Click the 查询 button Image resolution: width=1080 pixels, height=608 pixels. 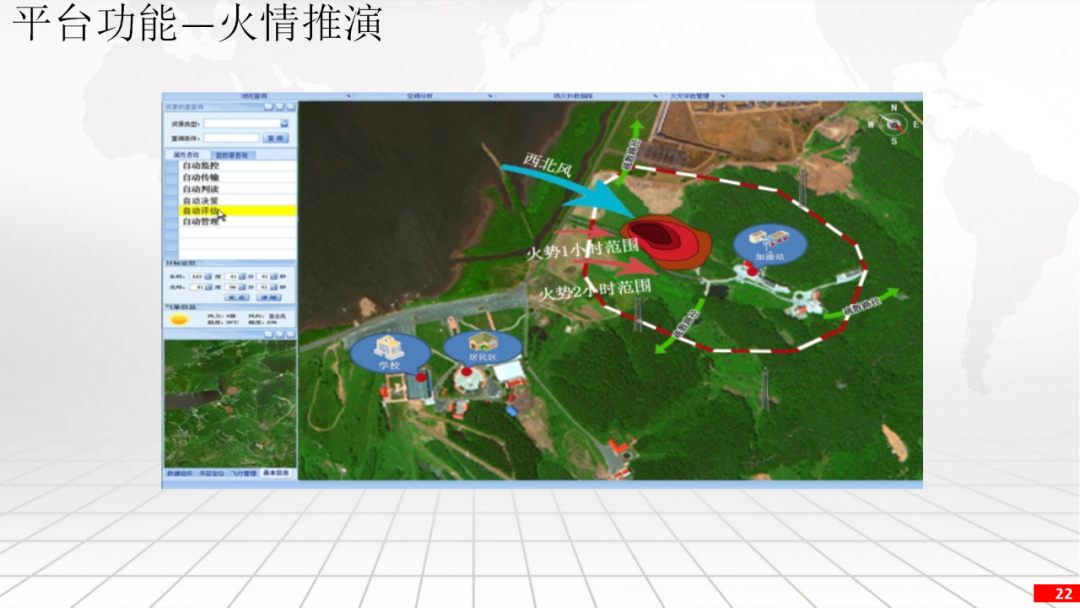276,138
